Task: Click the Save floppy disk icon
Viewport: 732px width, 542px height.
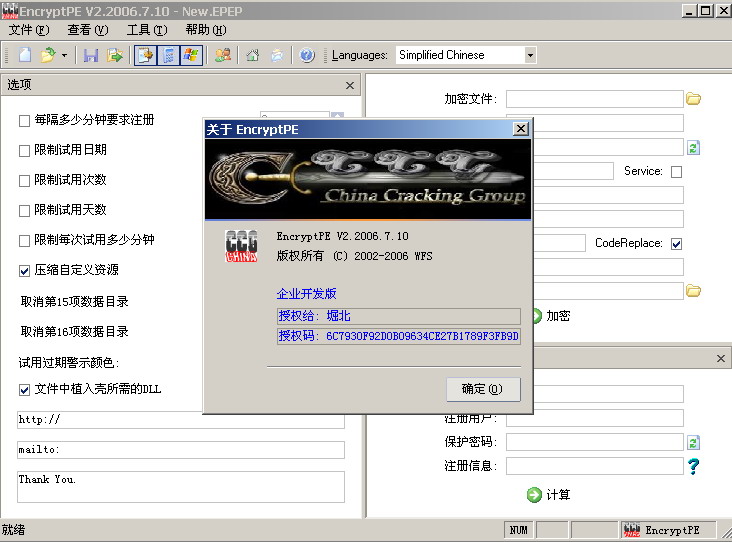Action: [91, 55]
